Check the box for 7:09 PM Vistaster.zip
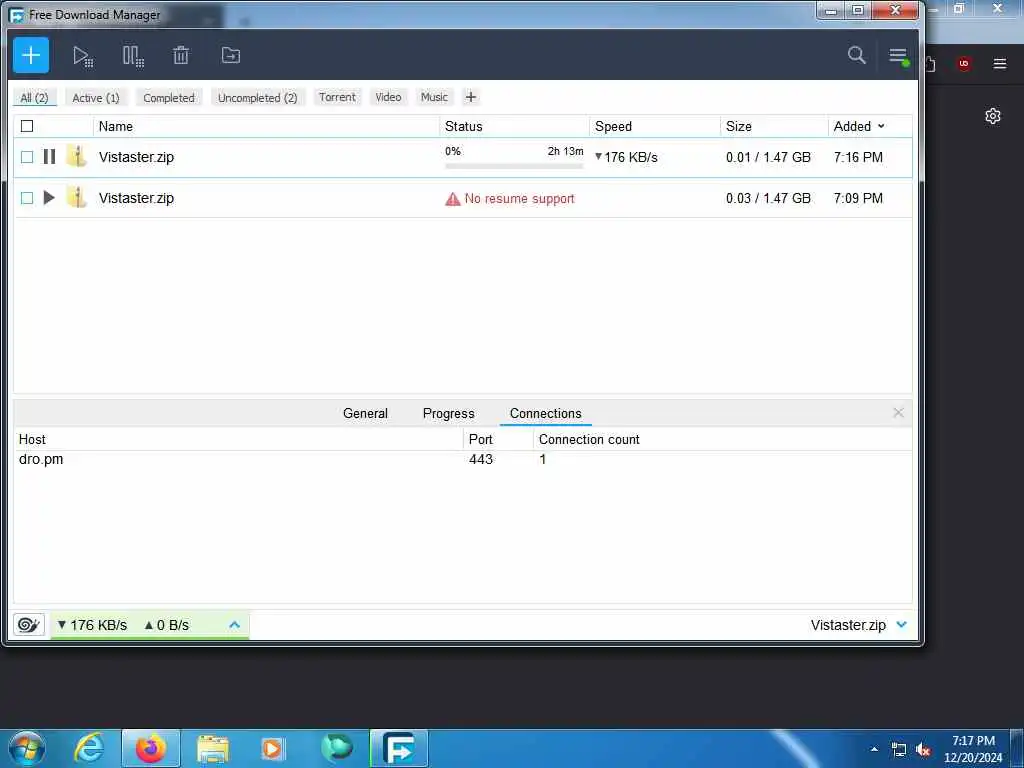Image resolution: width=1024 pixels, height=768 pixels. [27, 197]
